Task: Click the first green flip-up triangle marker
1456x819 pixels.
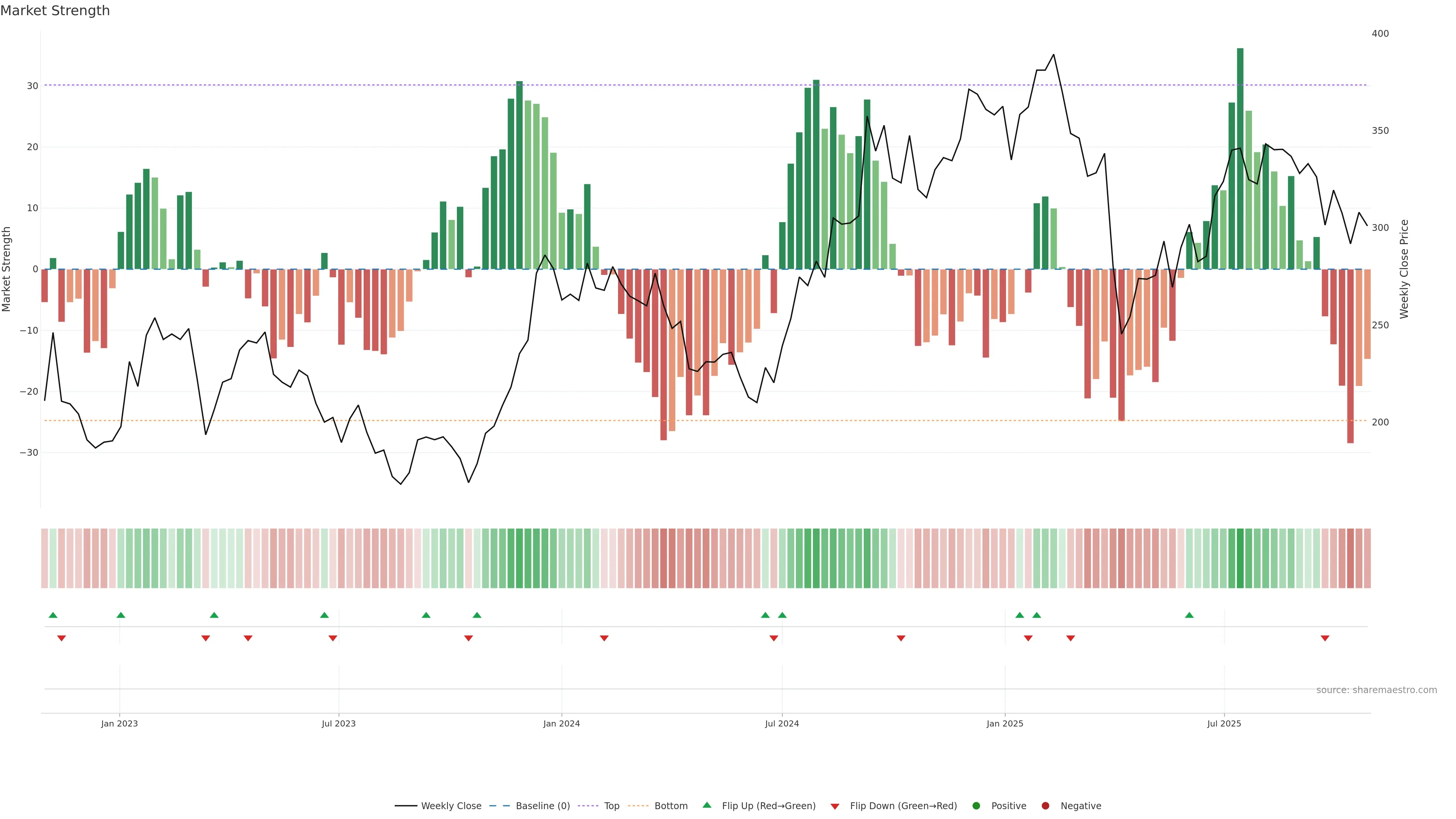Action: coord(53,615)
